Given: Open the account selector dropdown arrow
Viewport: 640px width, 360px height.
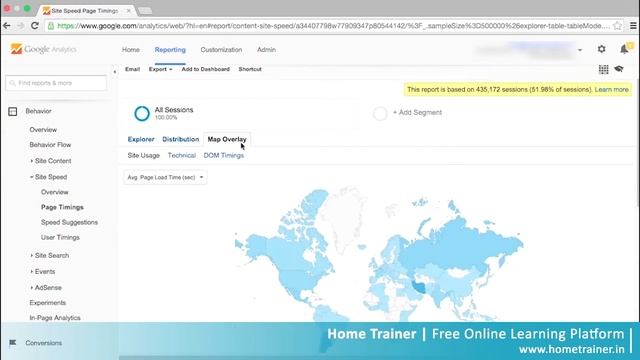Looking at the screenshot, I should point(580,50).
